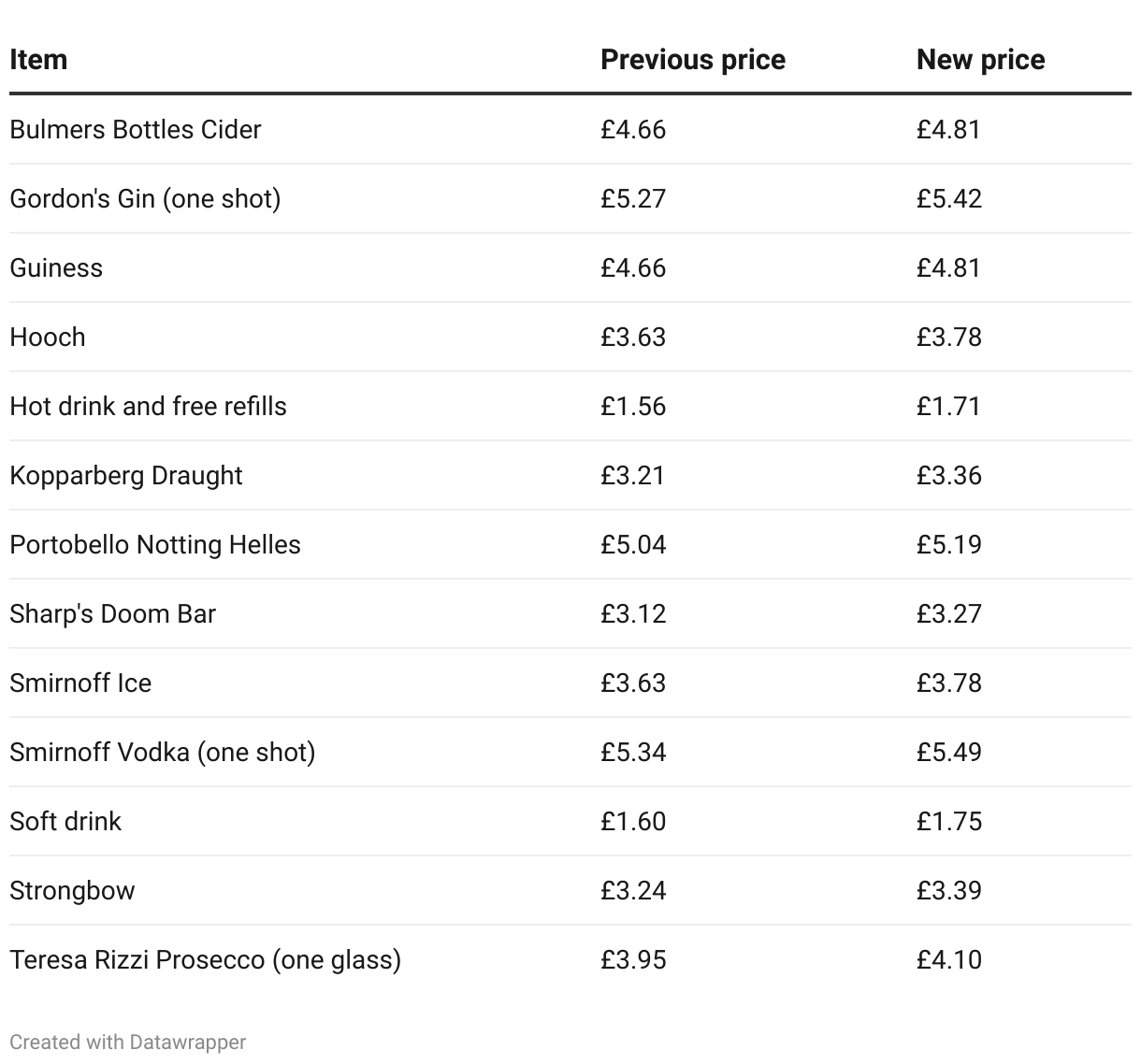
Task: Click the Soft drink new price £1.75
Action: (949, 821)
